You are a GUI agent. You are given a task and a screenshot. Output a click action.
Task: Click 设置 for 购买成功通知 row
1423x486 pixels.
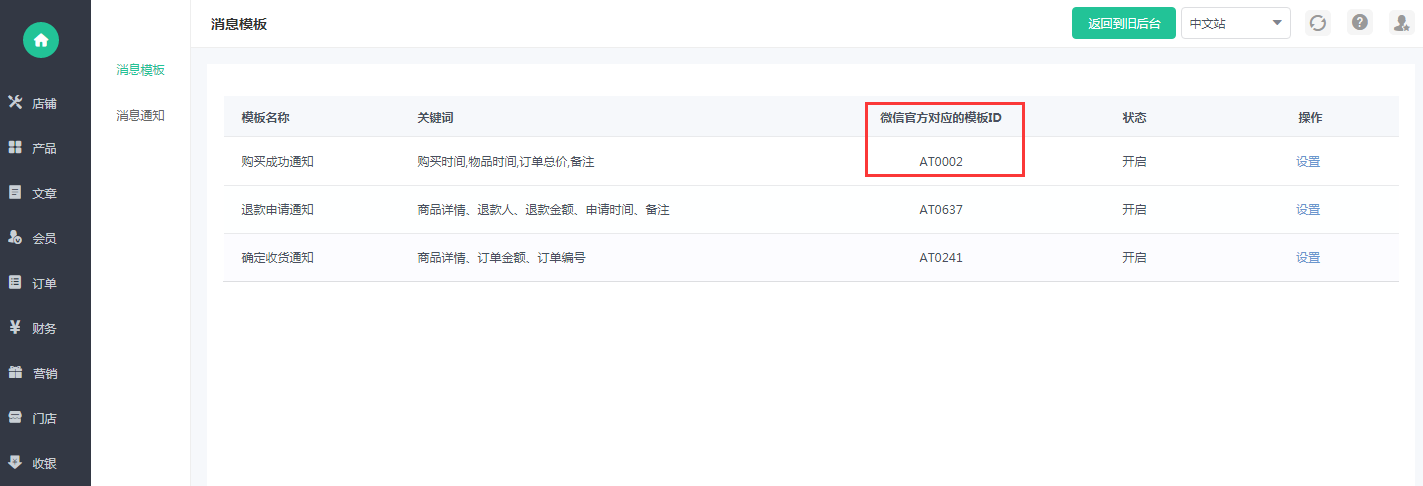1308,161
